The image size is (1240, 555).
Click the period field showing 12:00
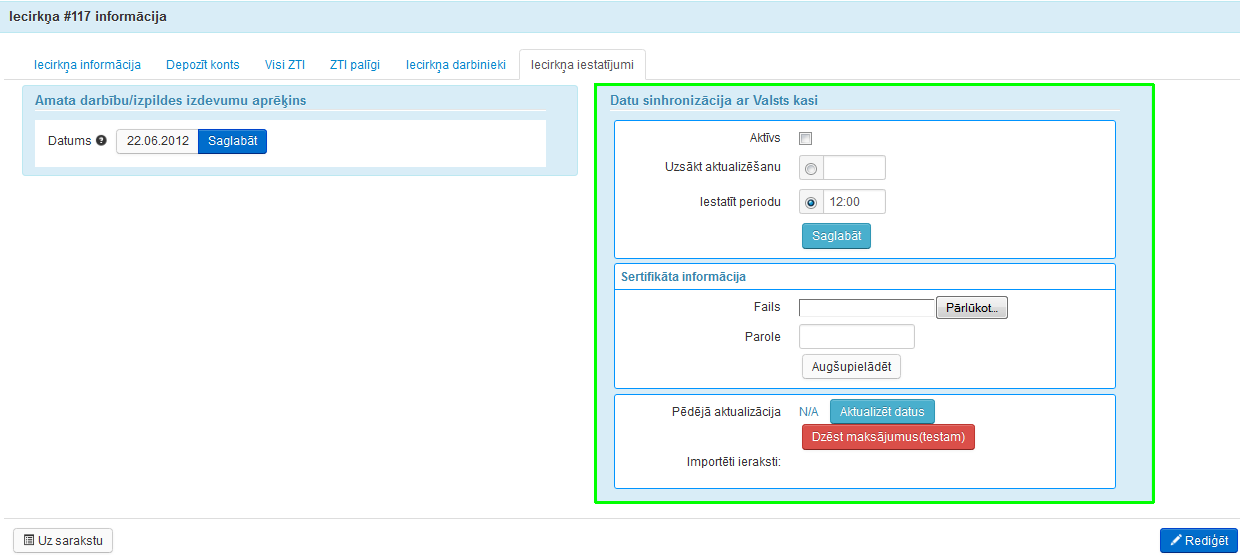pyautogui.click(x=854, y=202)
